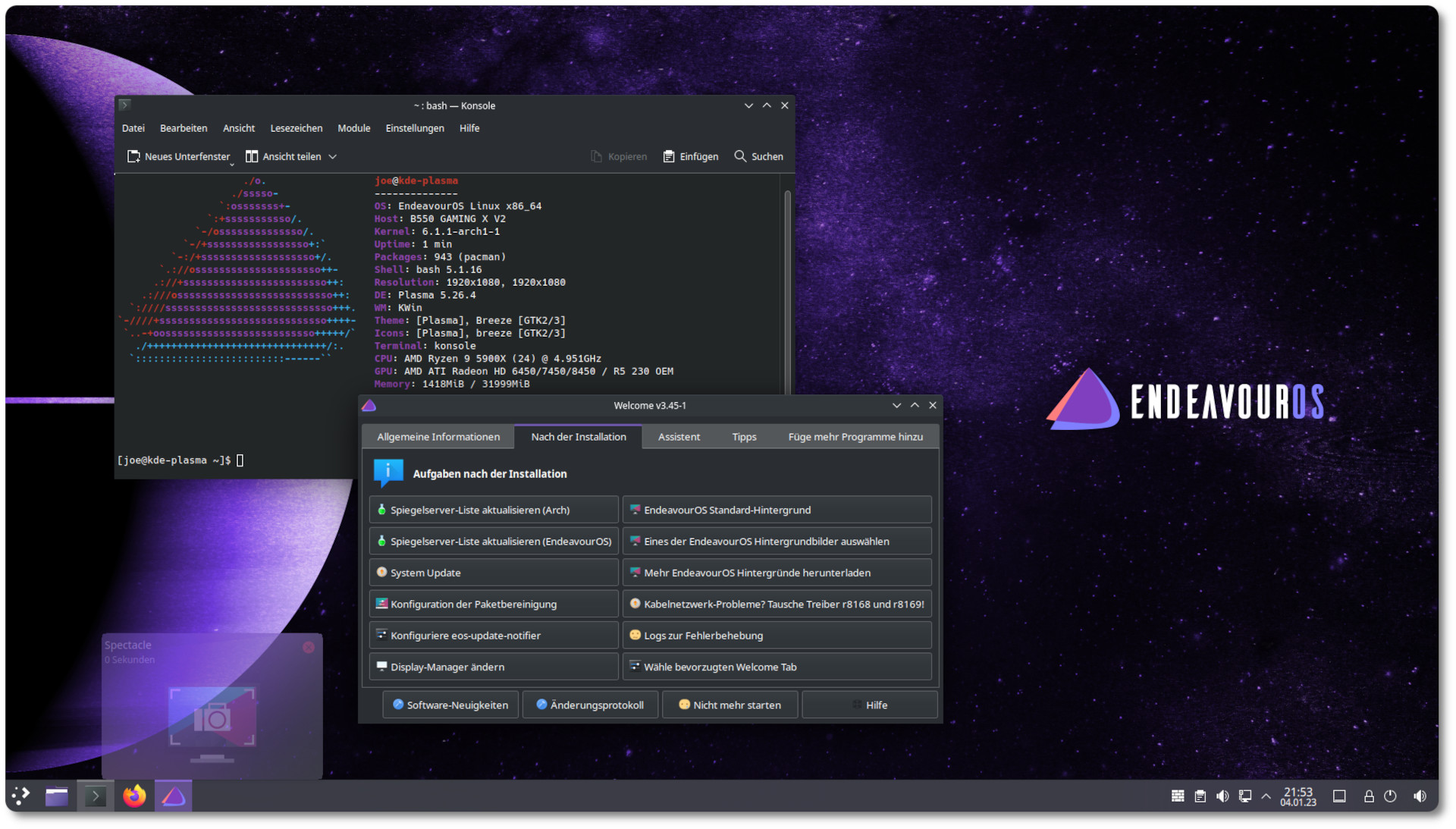Click Nicht mehr starten button
The image size is (1456, 829).
pos(729,705)
